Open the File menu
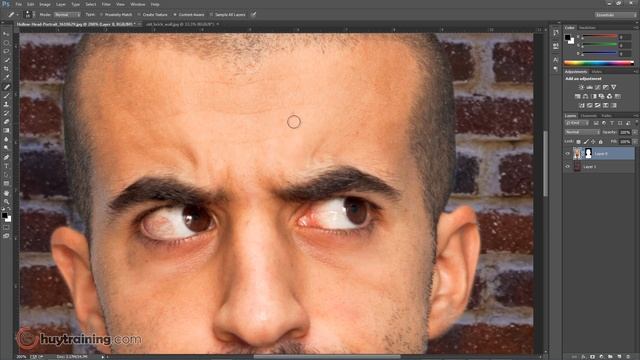Image resolution: width=640 pixels, height=360 pixels. (x=18, y=4)
